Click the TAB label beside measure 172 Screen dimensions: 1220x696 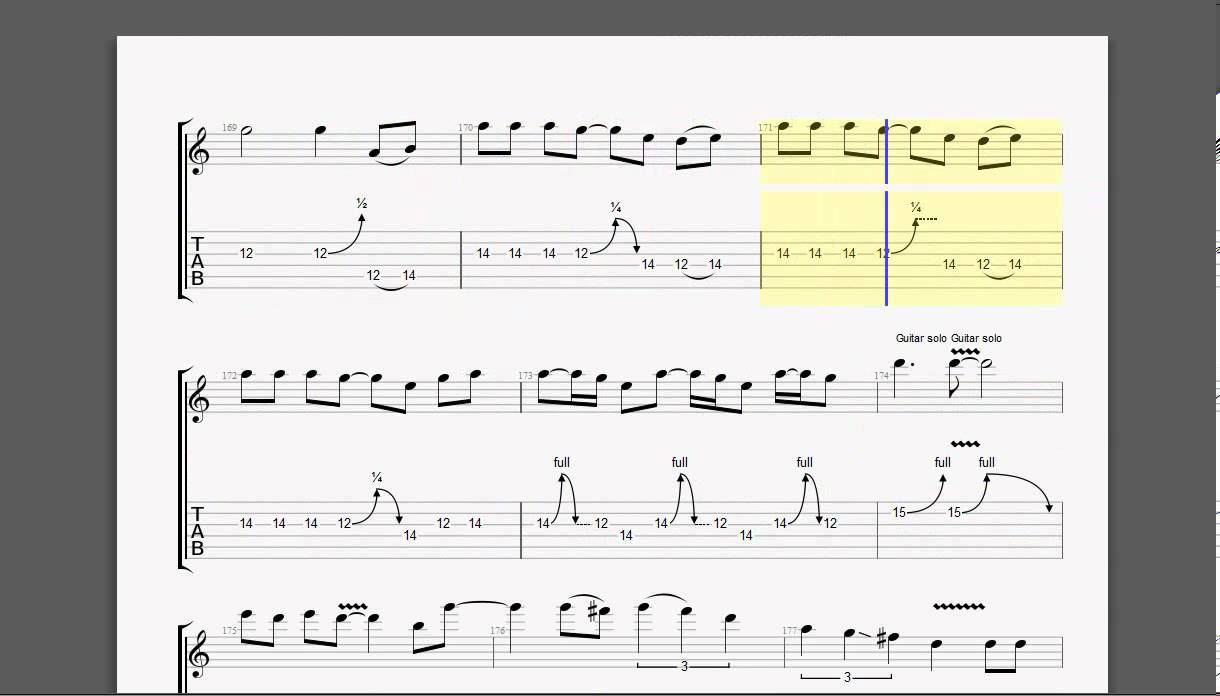coord(197,531)
